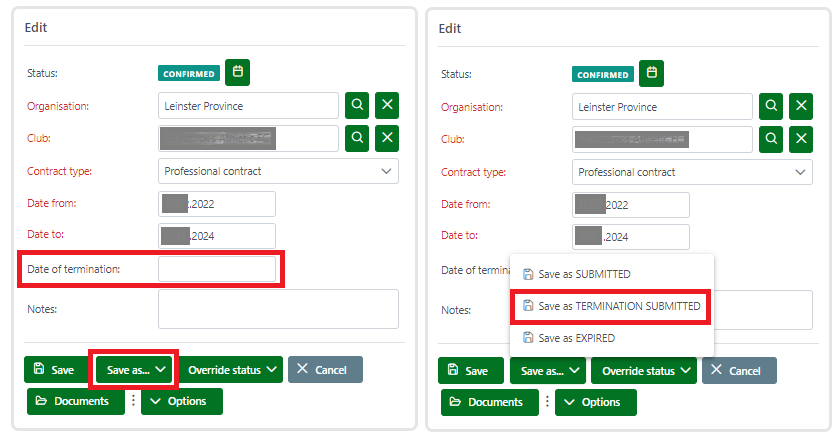Viewport: 836px width, 435px height.
Task: Click into the Notes text area in left panel
Action: (278, 309)
